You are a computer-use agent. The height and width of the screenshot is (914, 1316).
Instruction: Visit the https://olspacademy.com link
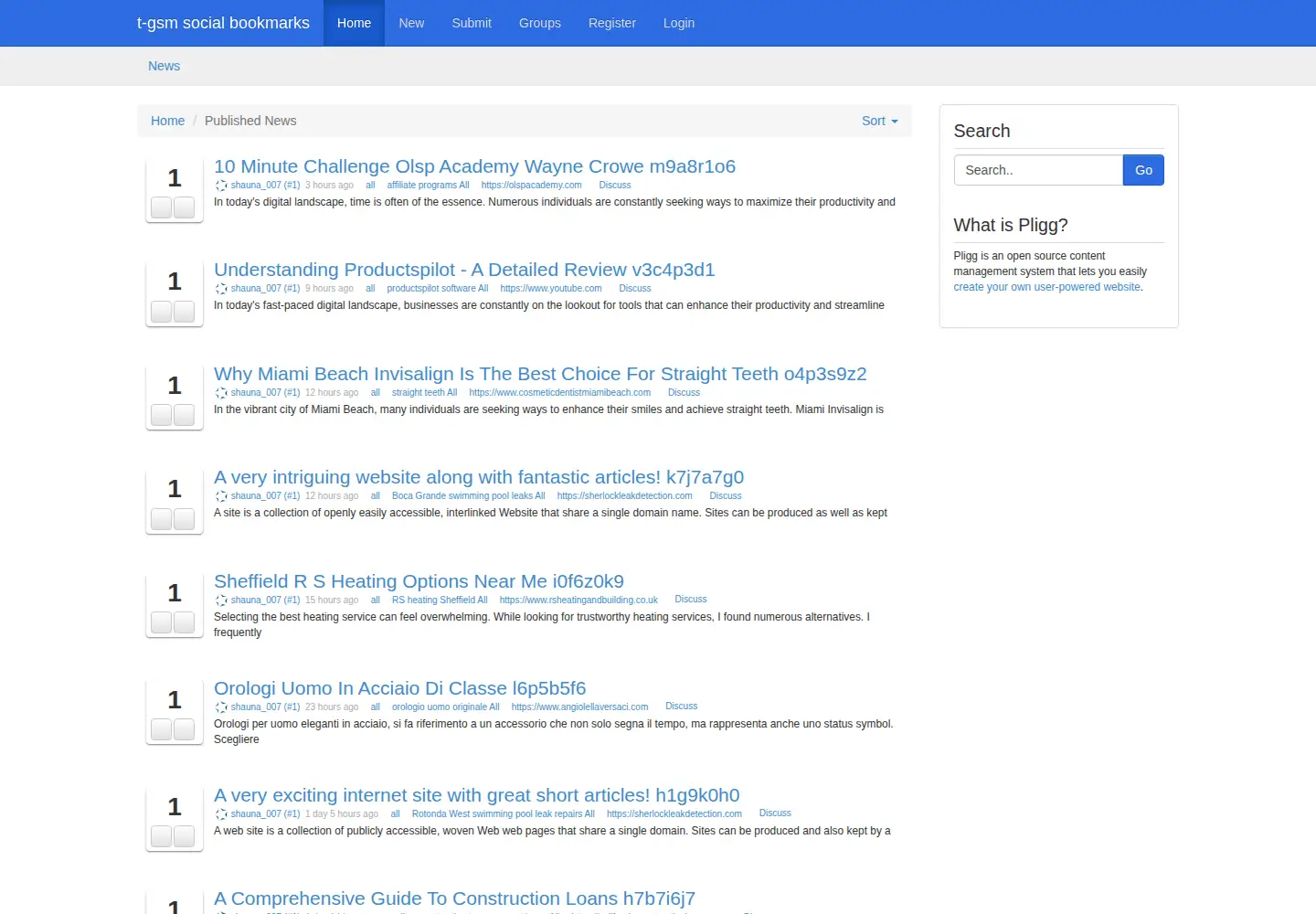[531, 185]
